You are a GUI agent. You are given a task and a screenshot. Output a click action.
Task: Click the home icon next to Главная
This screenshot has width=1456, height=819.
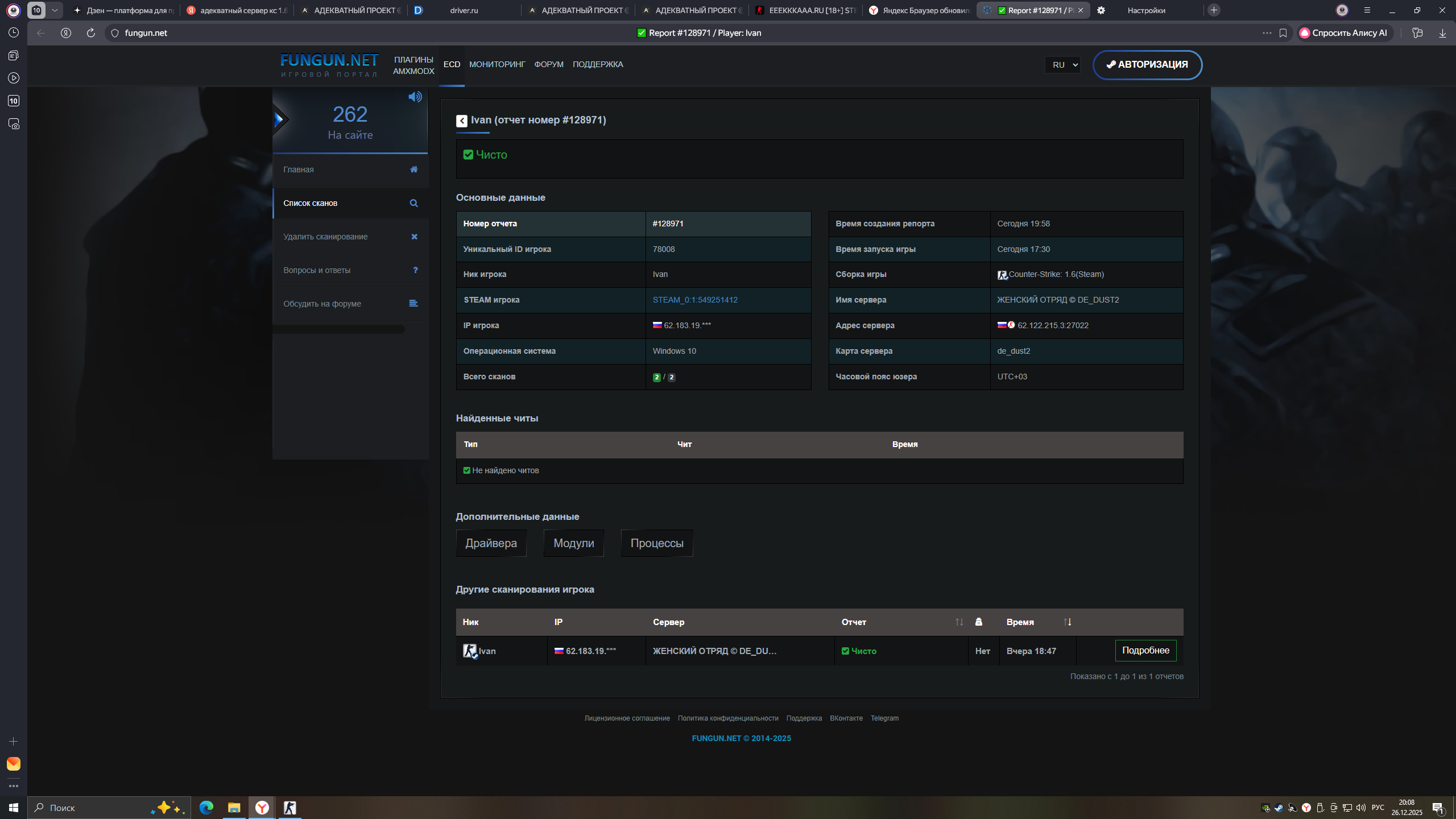[413, 169]
